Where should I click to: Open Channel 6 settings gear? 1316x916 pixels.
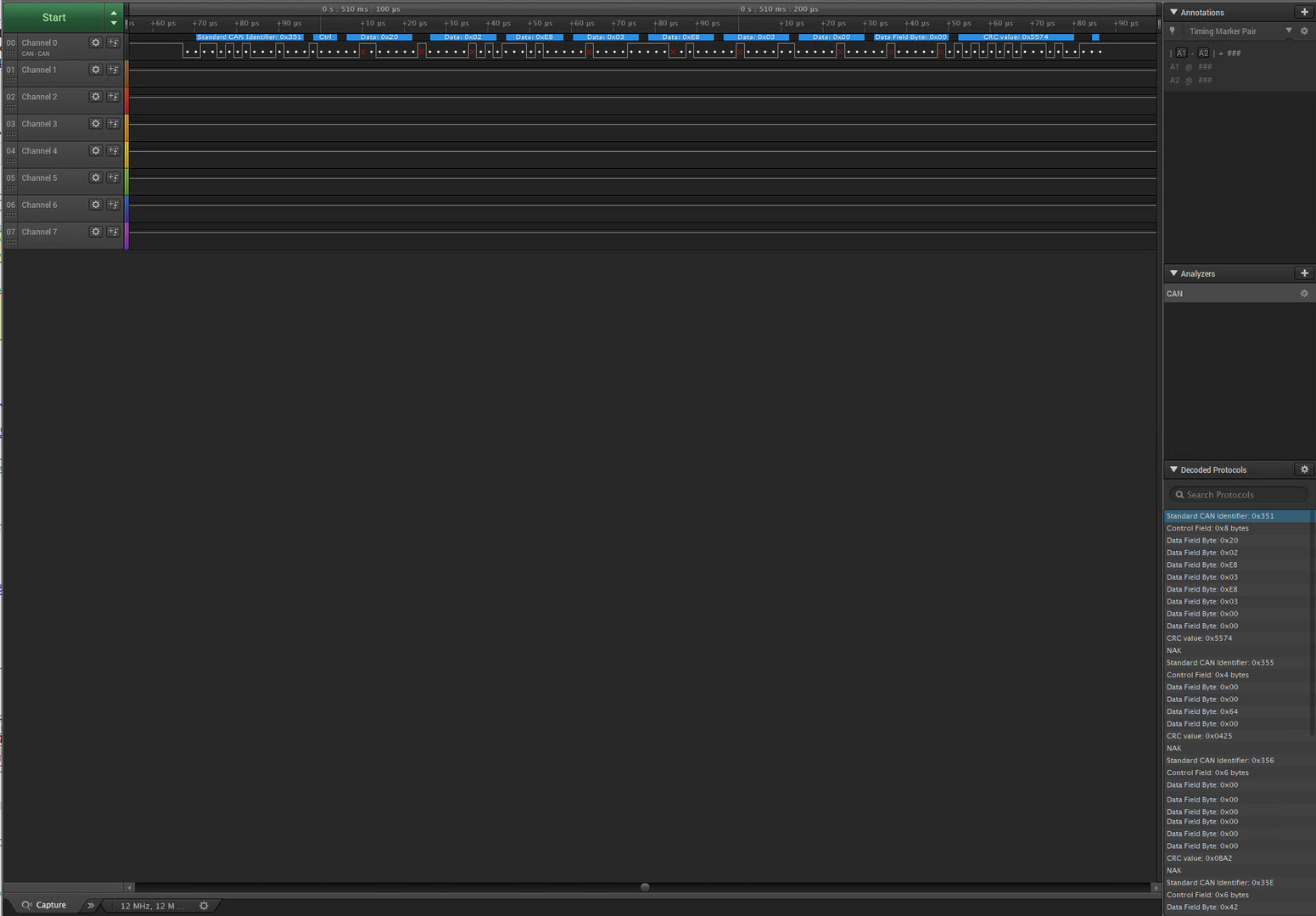96,205
